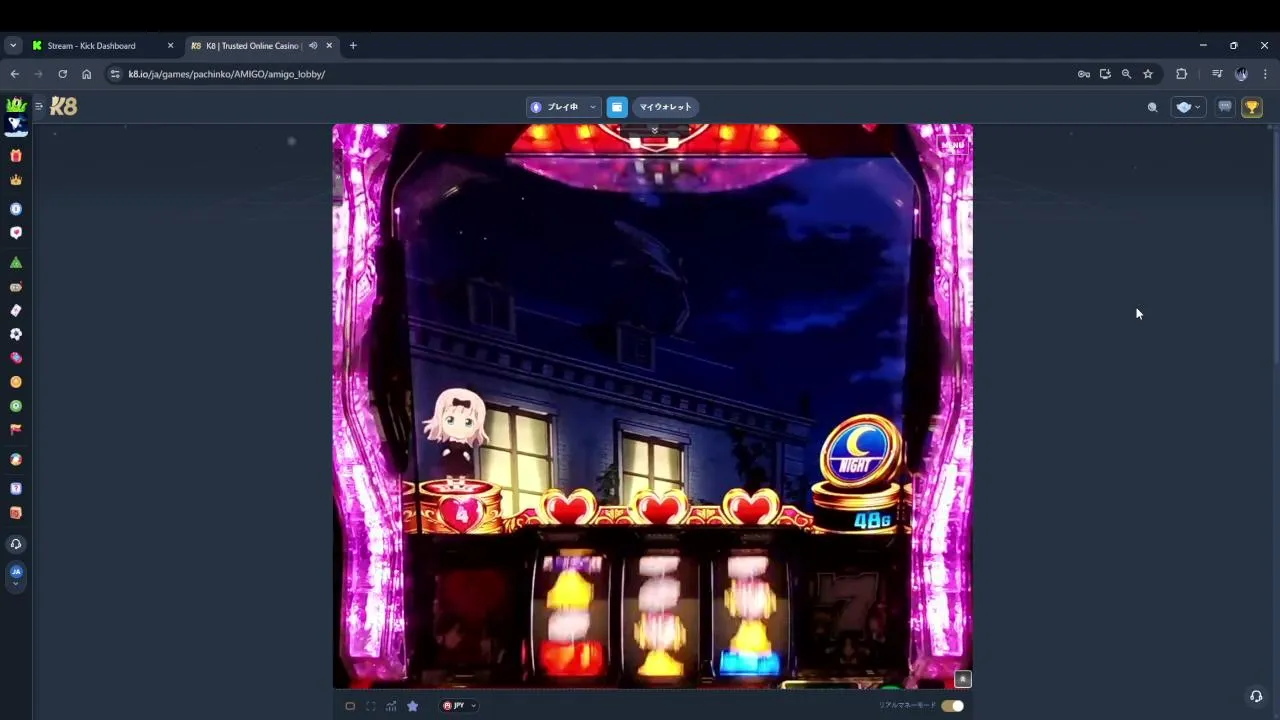Open the green circle sidebar icon
The image size is (1280, 720).
pyautogui.click(x=16, y=406)
